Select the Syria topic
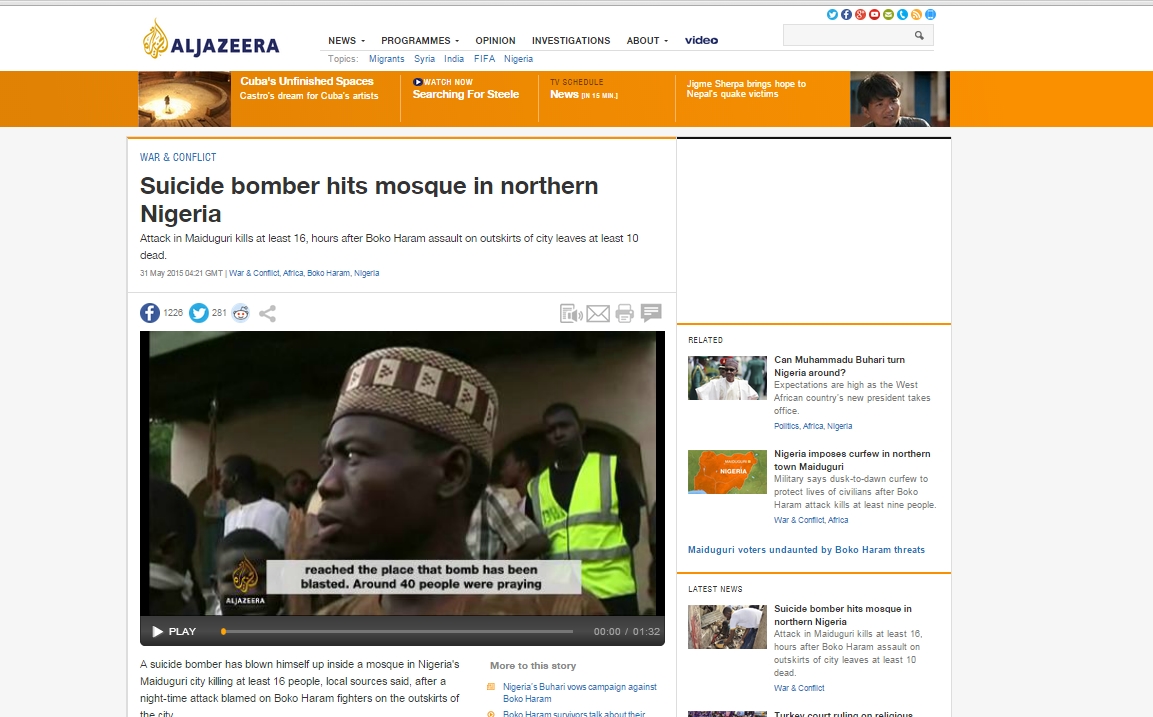 pos(424,59)
